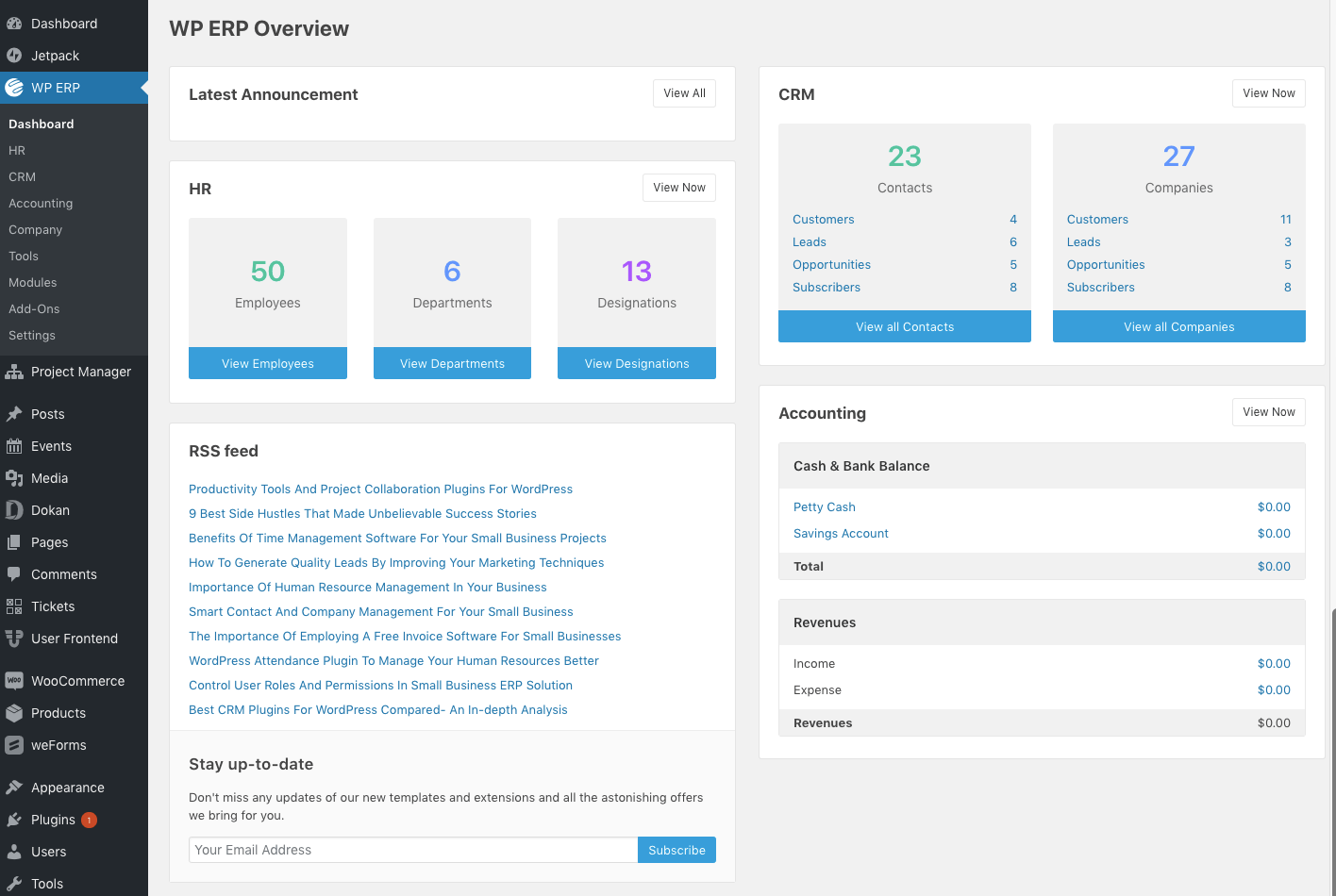
Task: Click the 27 Companies count
Action: click(x=1179, y=157)
